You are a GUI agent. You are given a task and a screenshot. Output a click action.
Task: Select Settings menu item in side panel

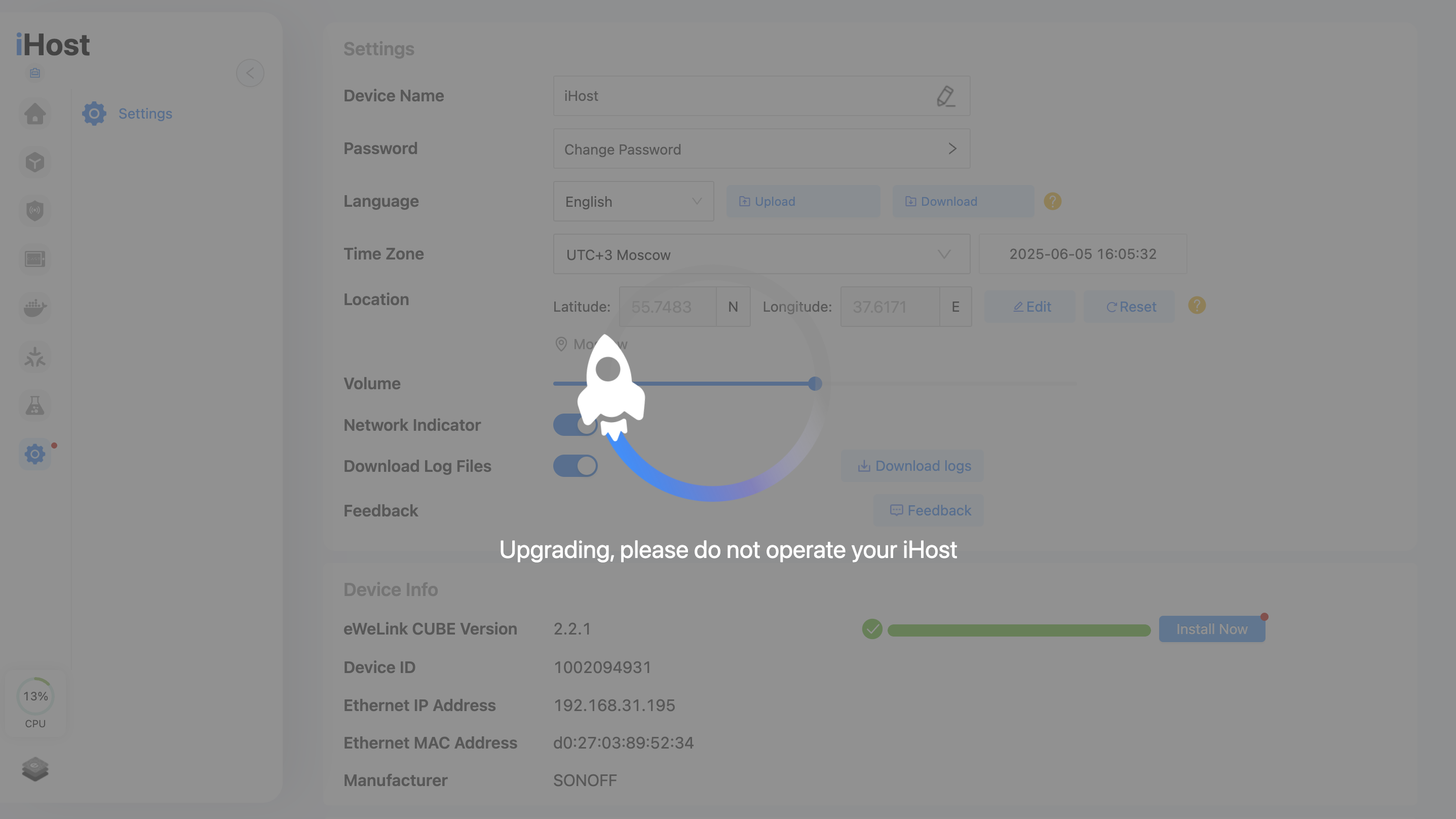click(128, 114)
